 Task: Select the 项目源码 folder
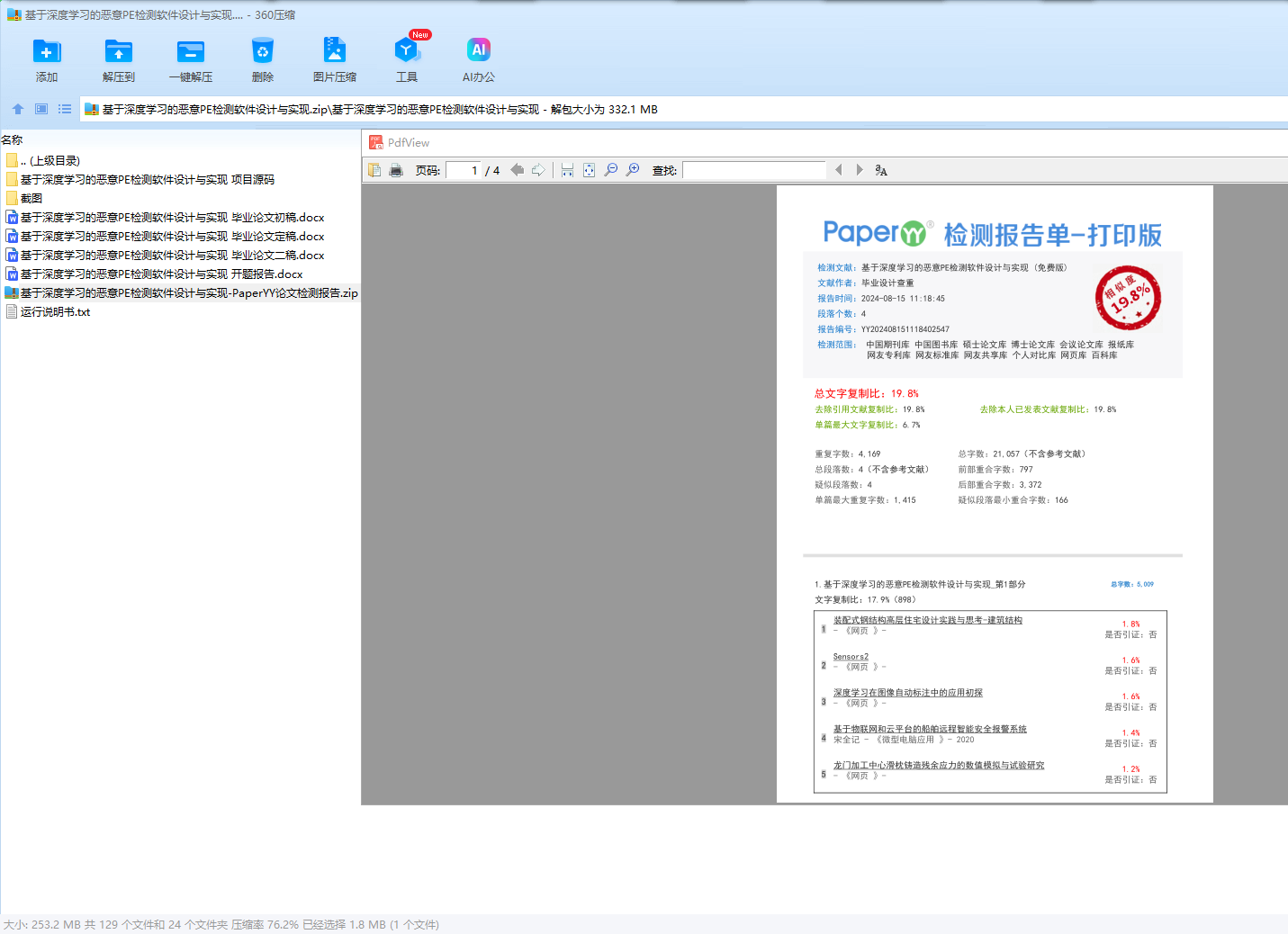coord(140,179)
